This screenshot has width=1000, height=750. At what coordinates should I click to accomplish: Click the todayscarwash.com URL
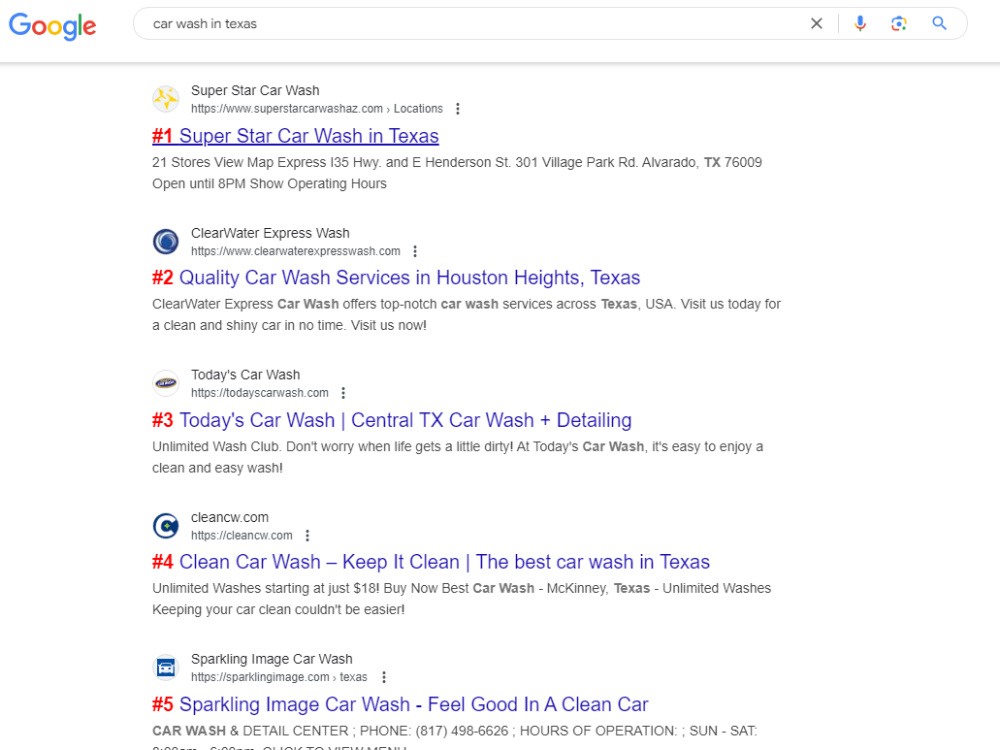260,393
